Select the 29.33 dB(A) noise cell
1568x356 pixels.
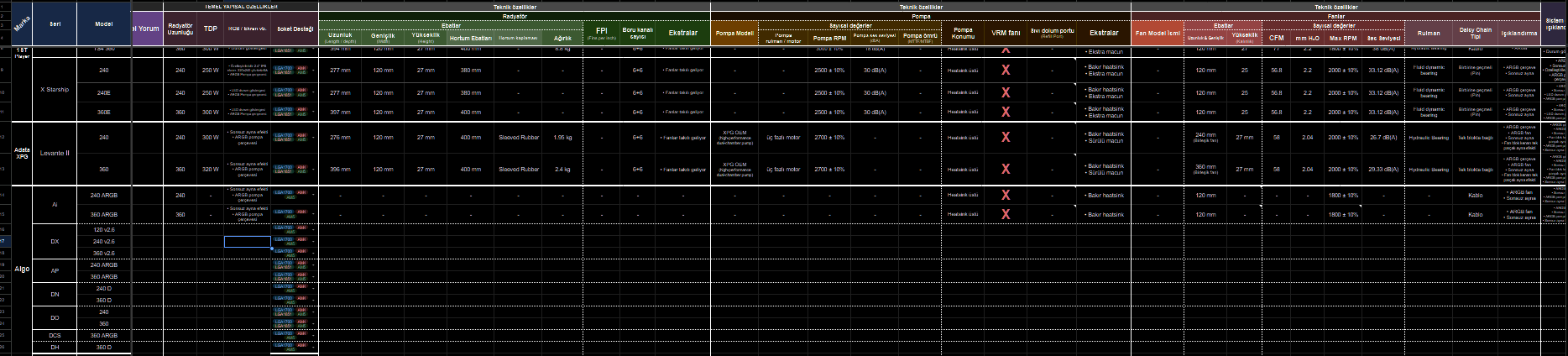click(1383, 169)
